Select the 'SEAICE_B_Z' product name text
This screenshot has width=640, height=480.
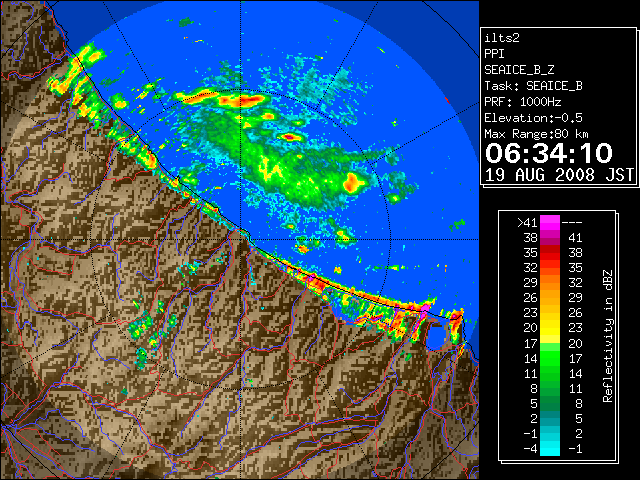click(519, 70)
